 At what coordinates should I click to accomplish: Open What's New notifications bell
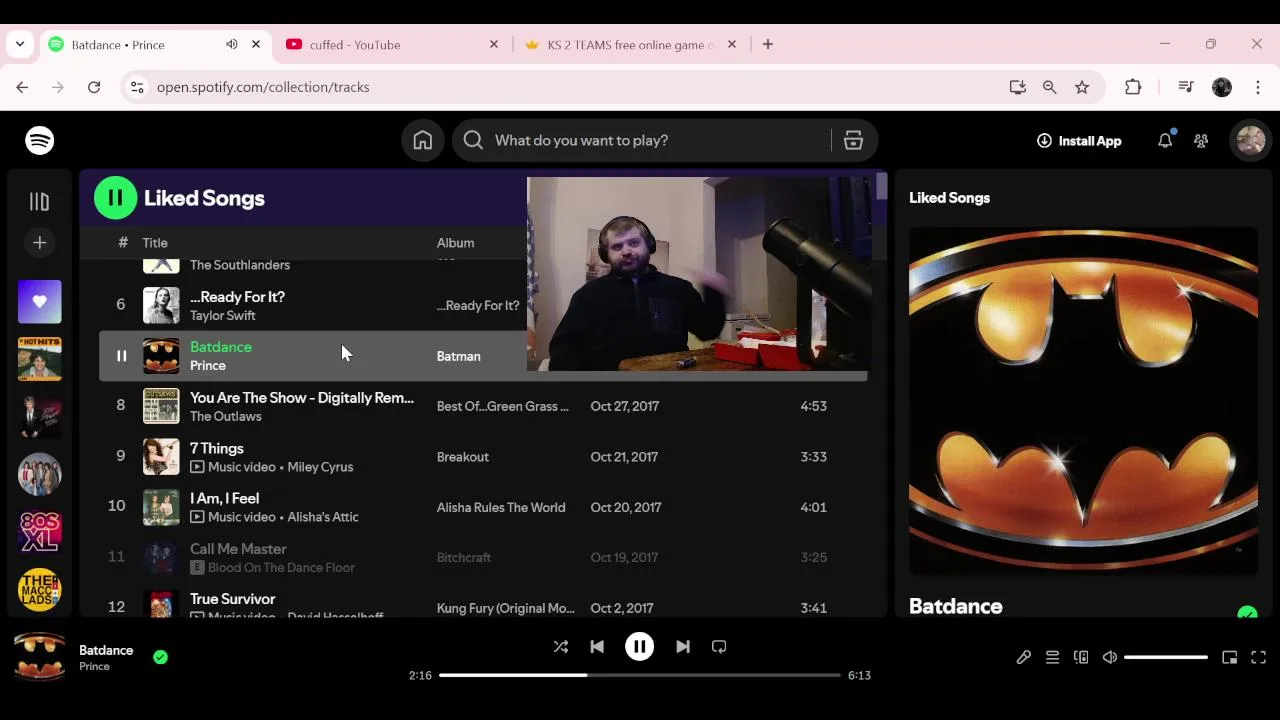coord(1165,141)
